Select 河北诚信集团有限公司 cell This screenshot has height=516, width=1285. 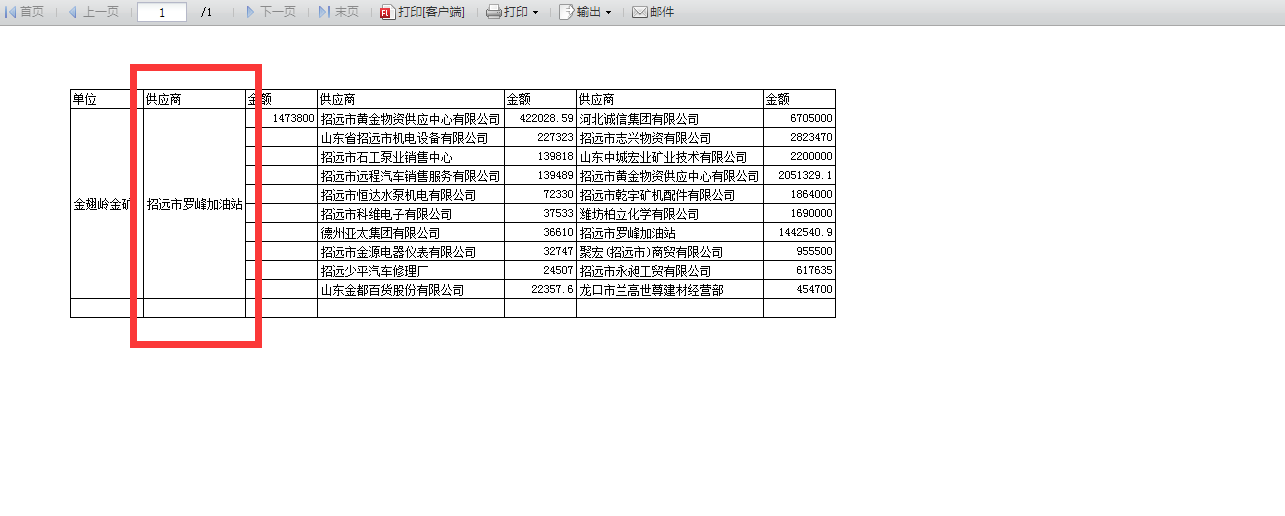tap(670, 118)
